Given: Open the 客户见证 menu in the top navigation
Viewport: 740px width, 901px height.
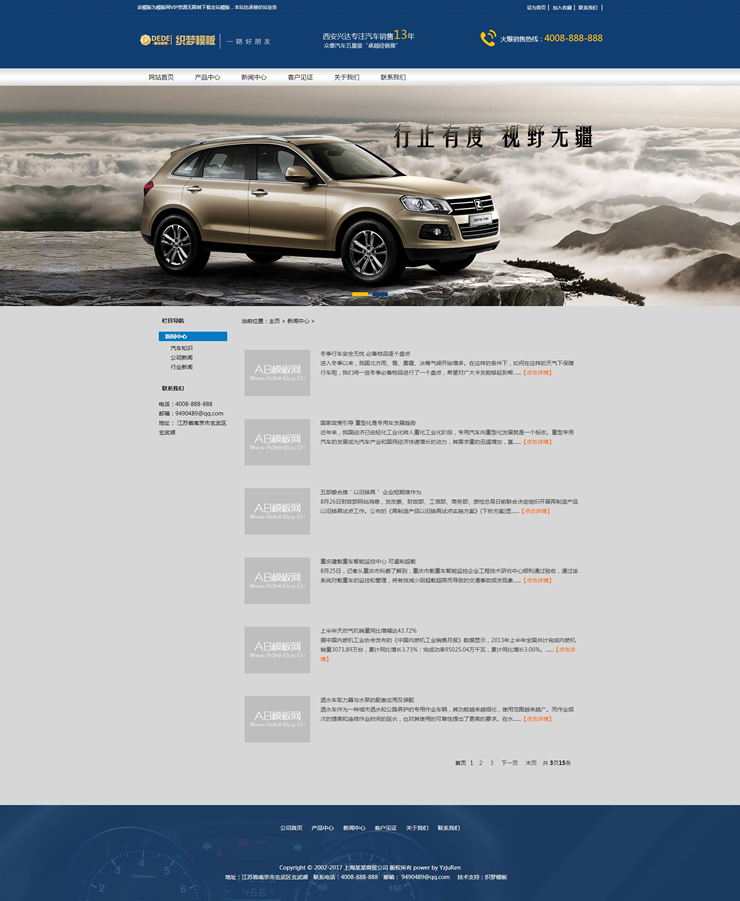Looking at the screenshot, I should point(300,77).
